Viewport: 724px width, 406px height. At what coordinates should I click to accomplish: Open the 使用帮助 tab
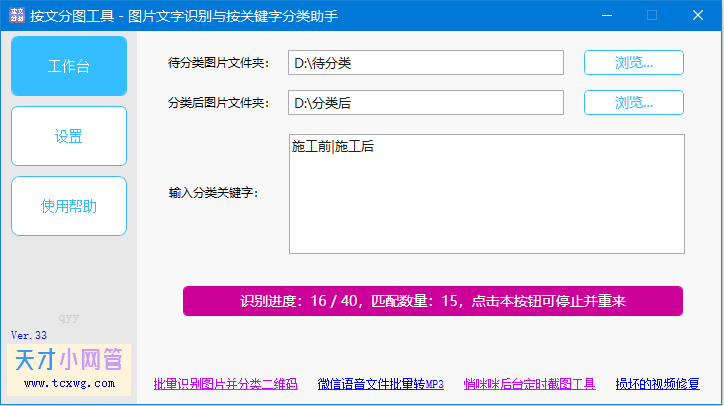click(69, 206)
